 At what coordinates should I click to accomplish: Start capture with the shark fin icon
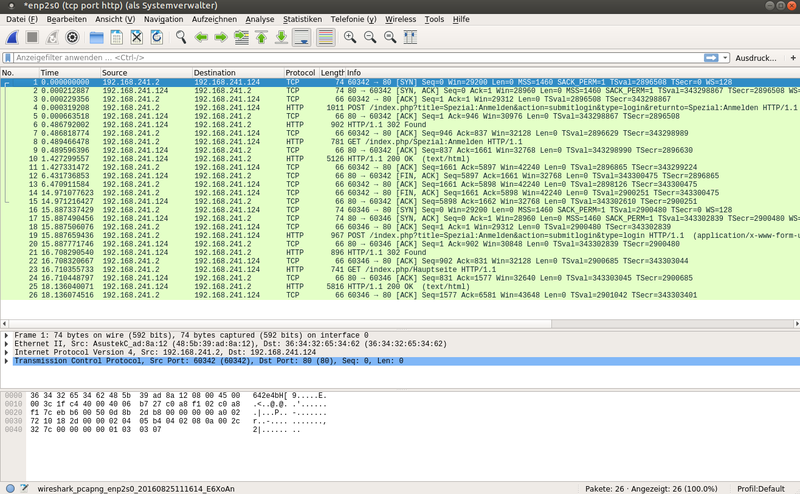point(11,37)
